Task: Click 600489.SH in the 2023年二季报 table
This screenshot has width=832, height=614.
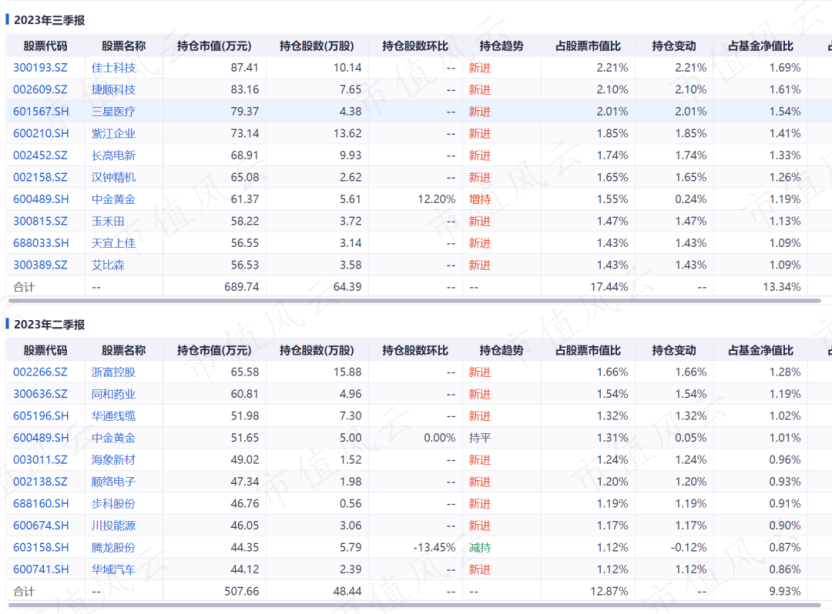Action: click(41, 438)
